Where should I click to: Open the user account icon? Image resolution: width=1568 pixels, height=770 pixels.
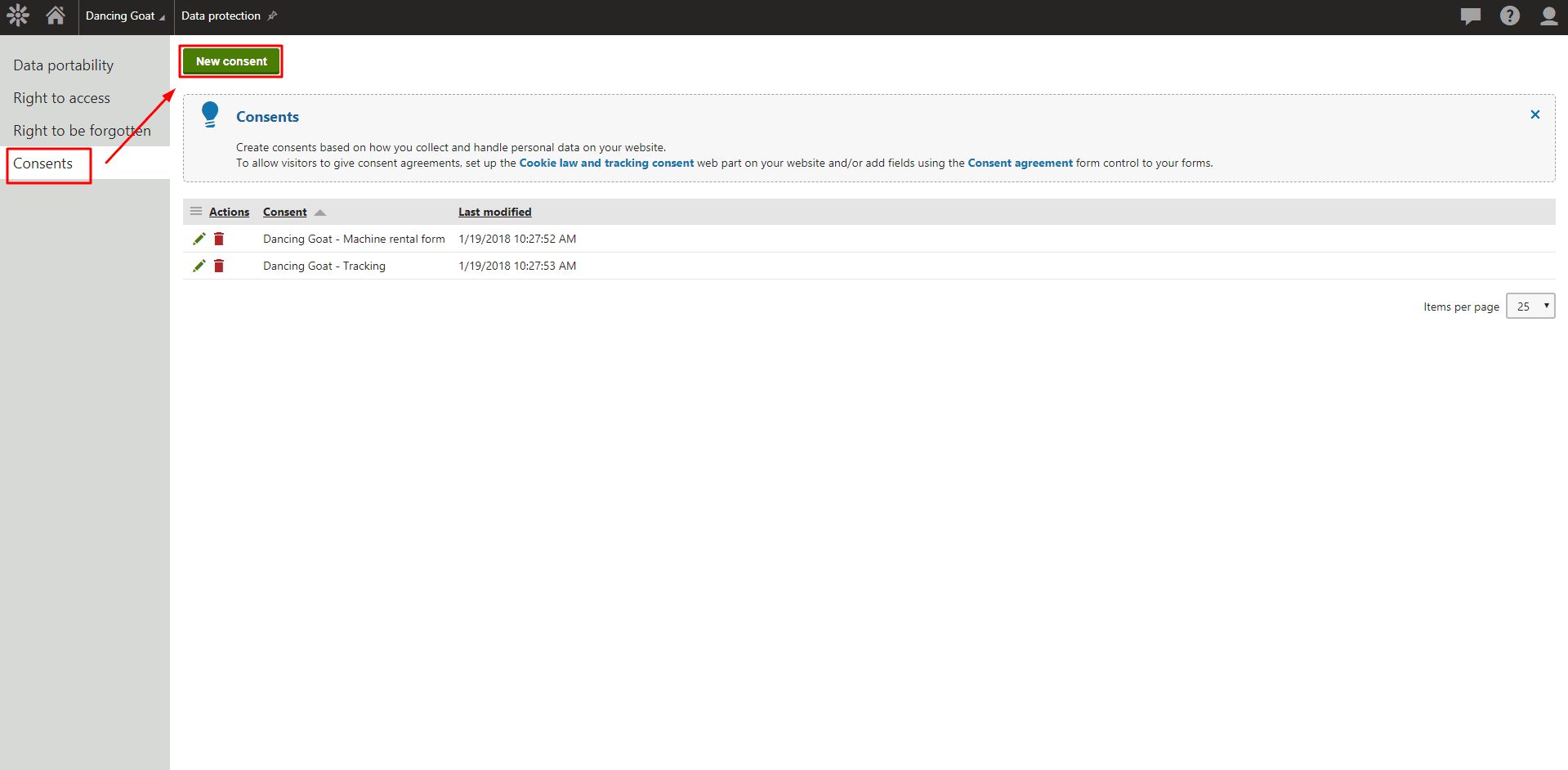coord(1548,16)
